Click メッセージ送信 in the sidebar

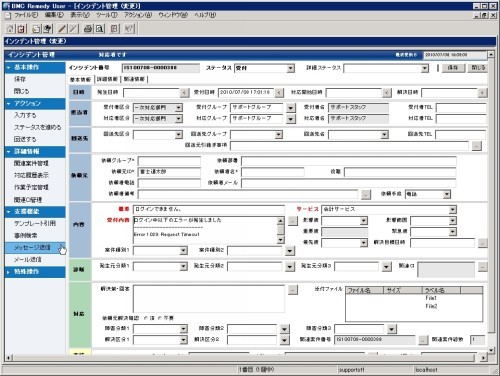point(35,248)
